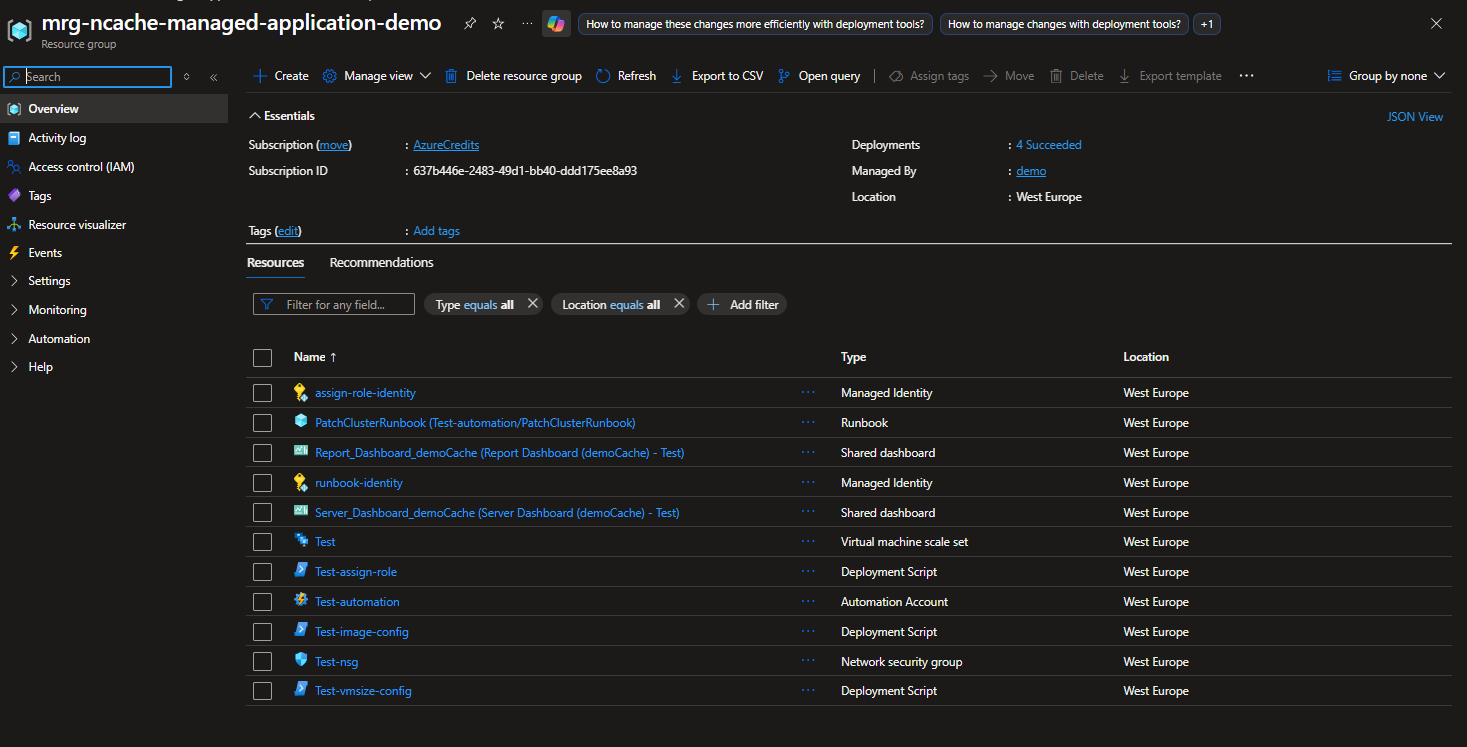The image size is (1467, 747).
Task: Click the Add tags link
Action: point(437,231)
